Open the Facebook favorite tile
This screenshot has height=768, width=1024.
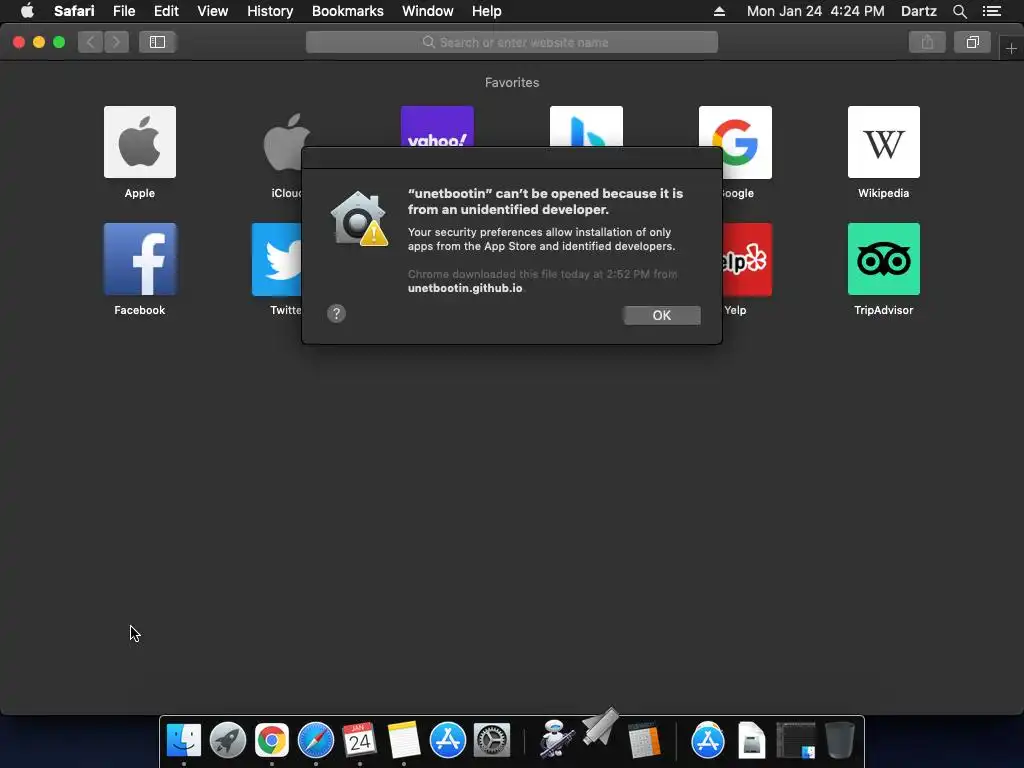point(140,259)
